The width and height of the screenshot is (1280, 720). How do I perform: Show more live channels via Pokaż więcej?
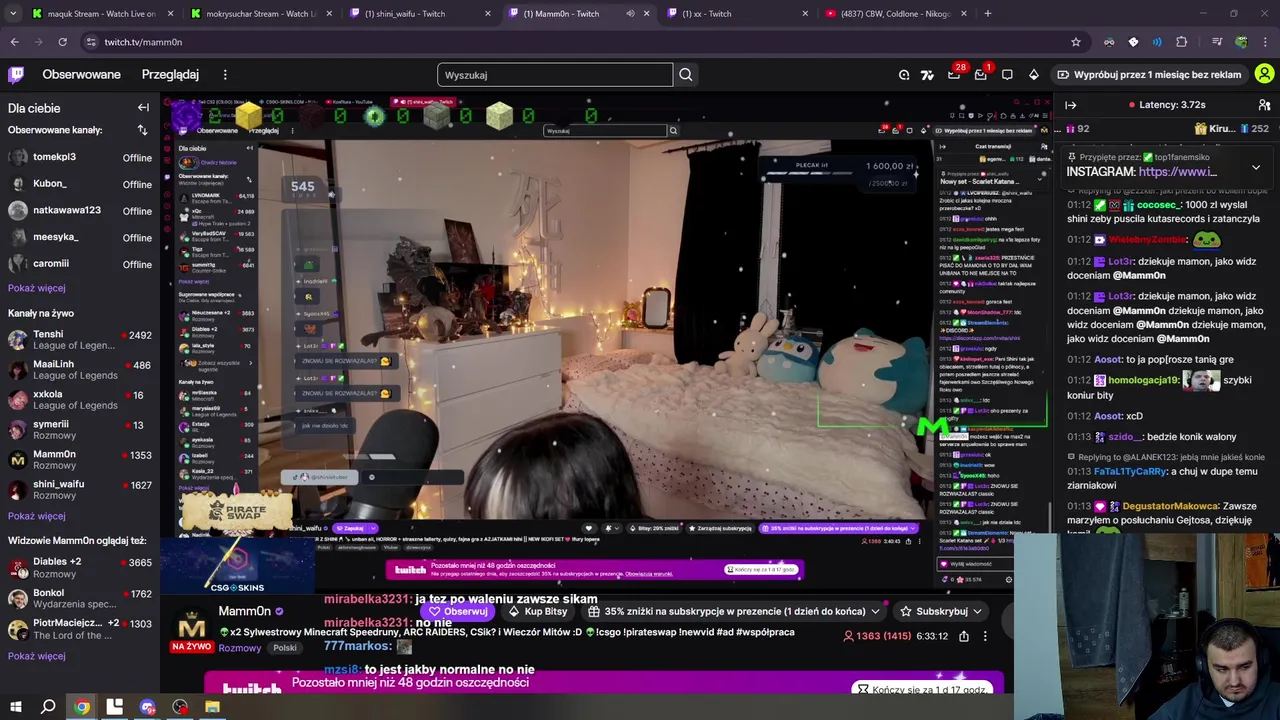coord(36,516)
